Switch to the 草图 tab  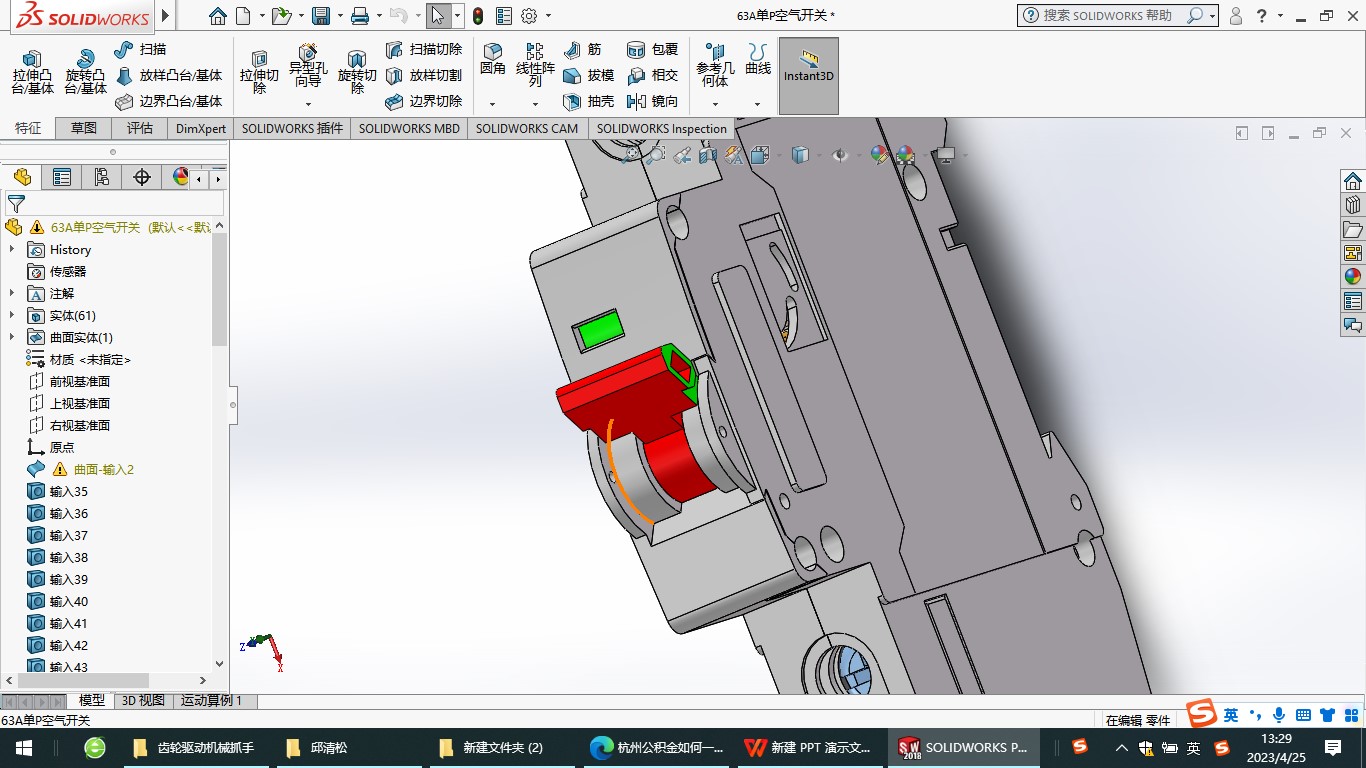pos(84,128)
